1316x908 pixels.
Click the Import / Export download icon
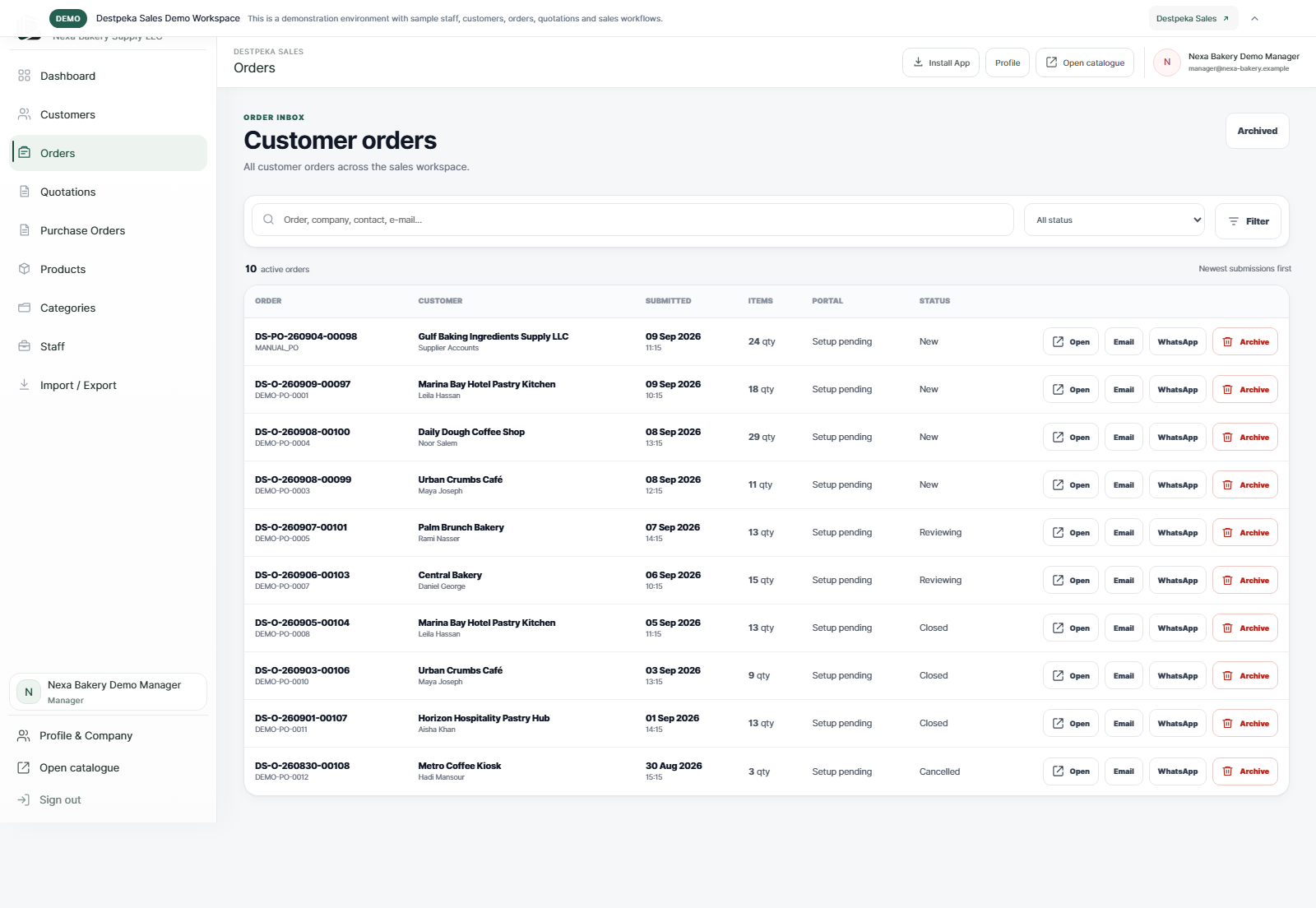pos(24,385)
